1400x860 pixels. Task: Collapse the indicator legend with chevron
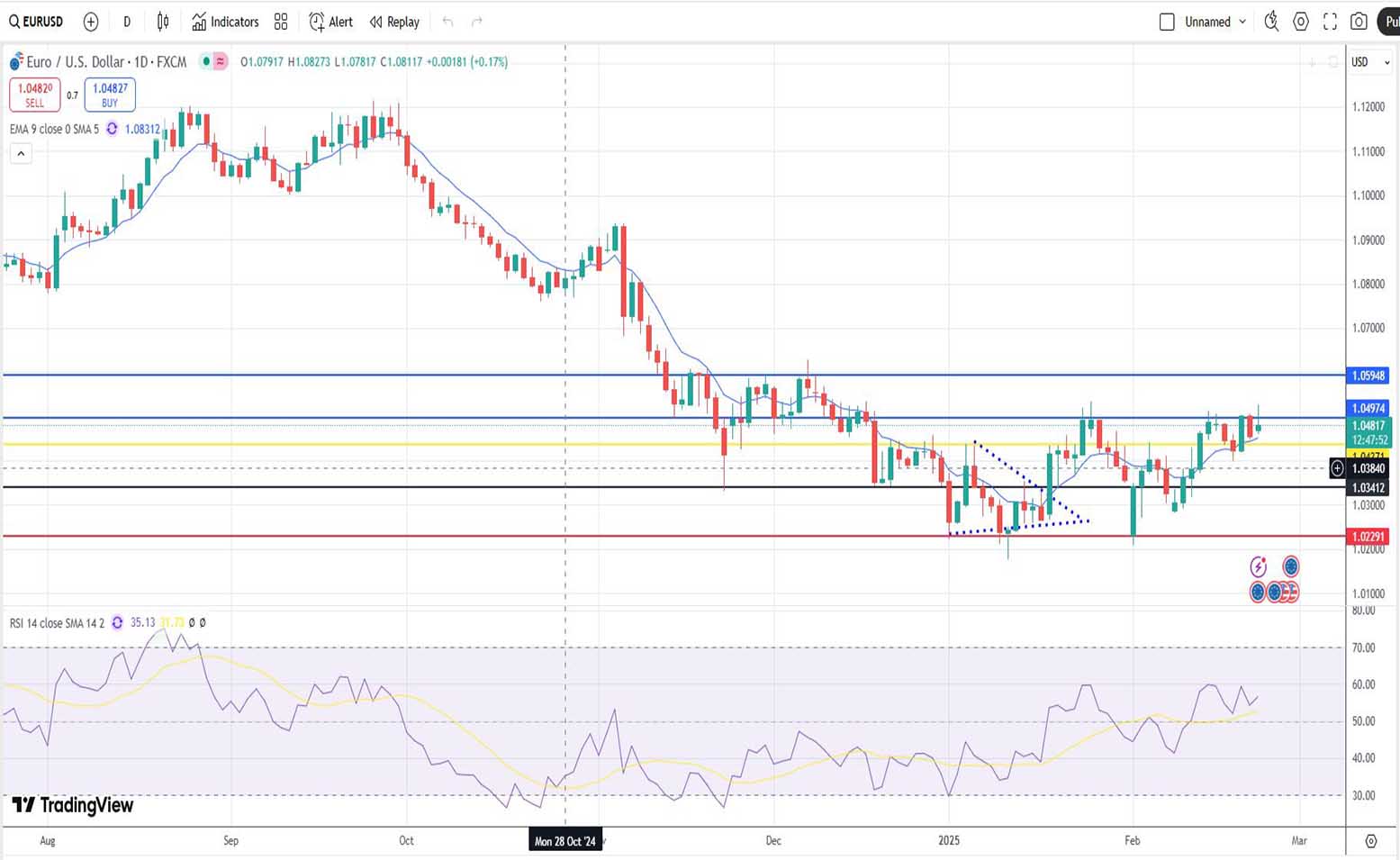pyautogui.click(x=21, y=154)
